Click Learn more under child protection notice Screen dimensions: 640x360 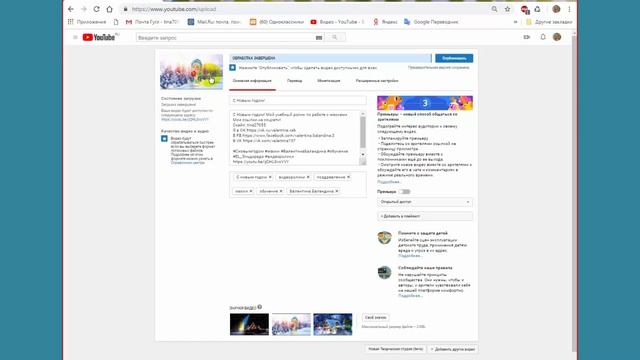click(410, 256)
